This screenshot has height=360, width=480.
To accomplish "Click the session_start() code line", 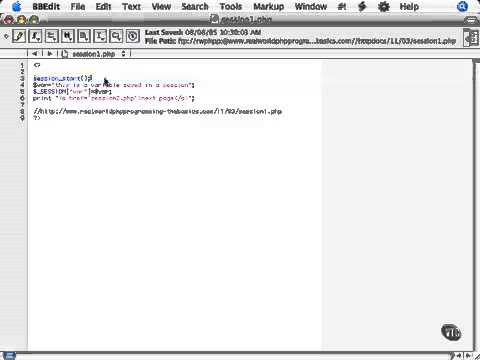I will (62, 78).
